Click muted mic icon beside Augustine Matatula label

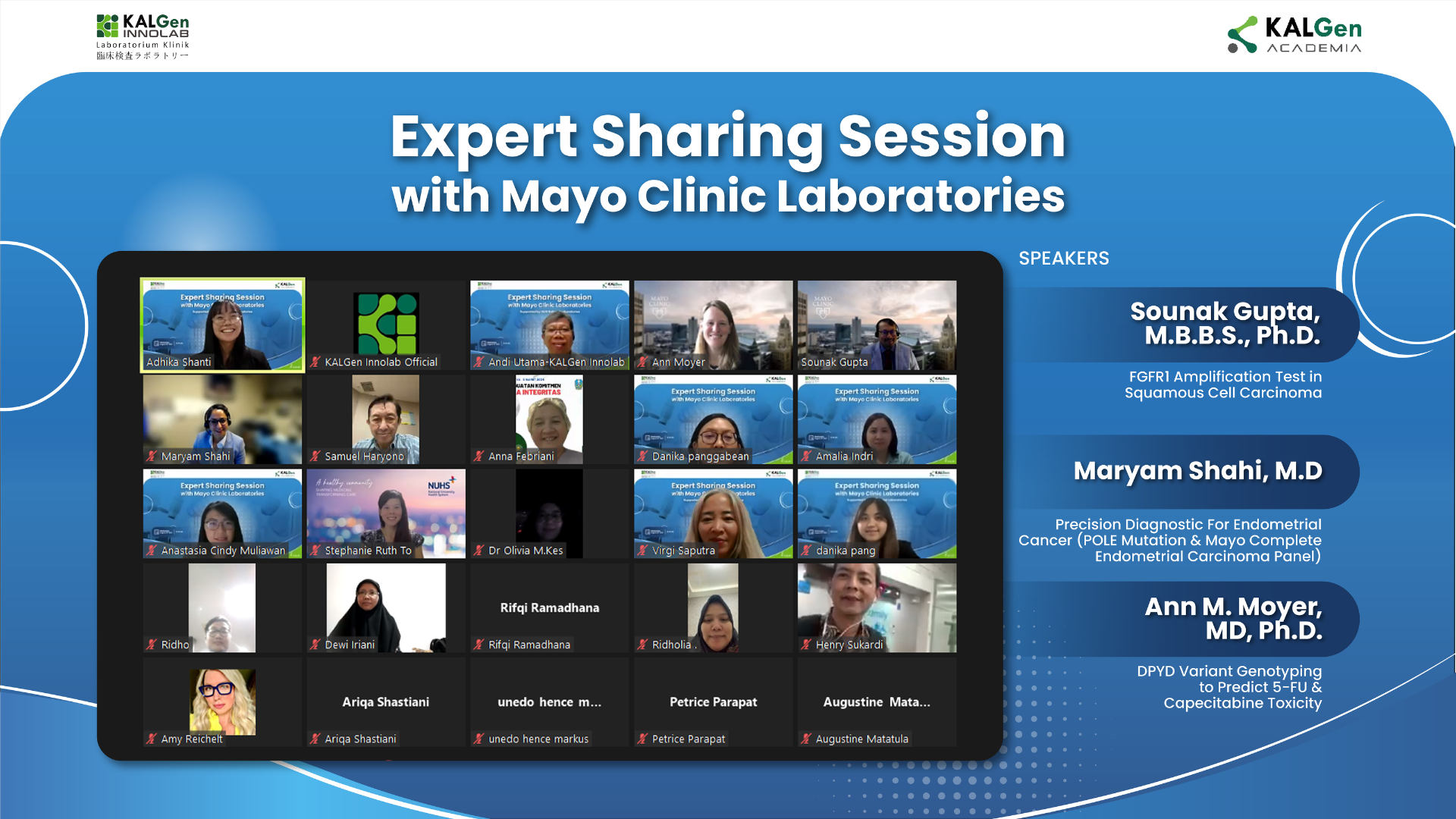[x=807, y=738]
